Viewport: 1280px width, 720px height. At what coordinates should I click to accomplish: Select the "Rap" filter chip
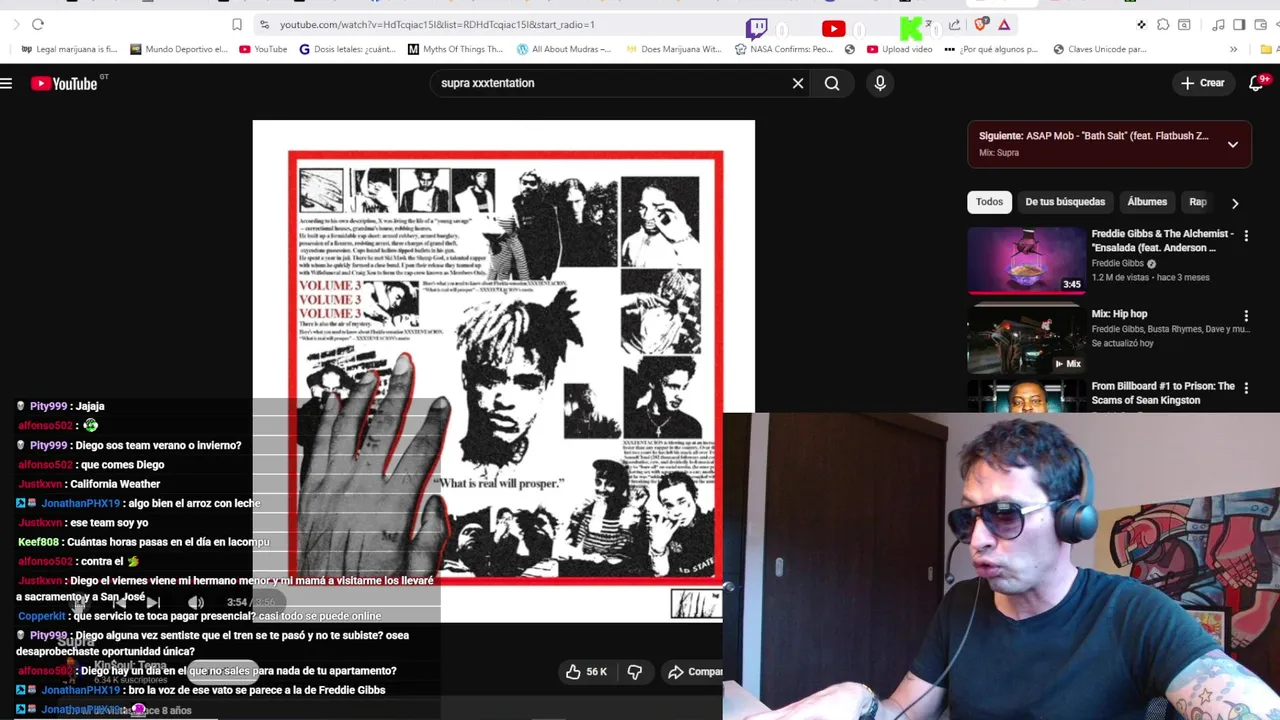(1197, 202)
